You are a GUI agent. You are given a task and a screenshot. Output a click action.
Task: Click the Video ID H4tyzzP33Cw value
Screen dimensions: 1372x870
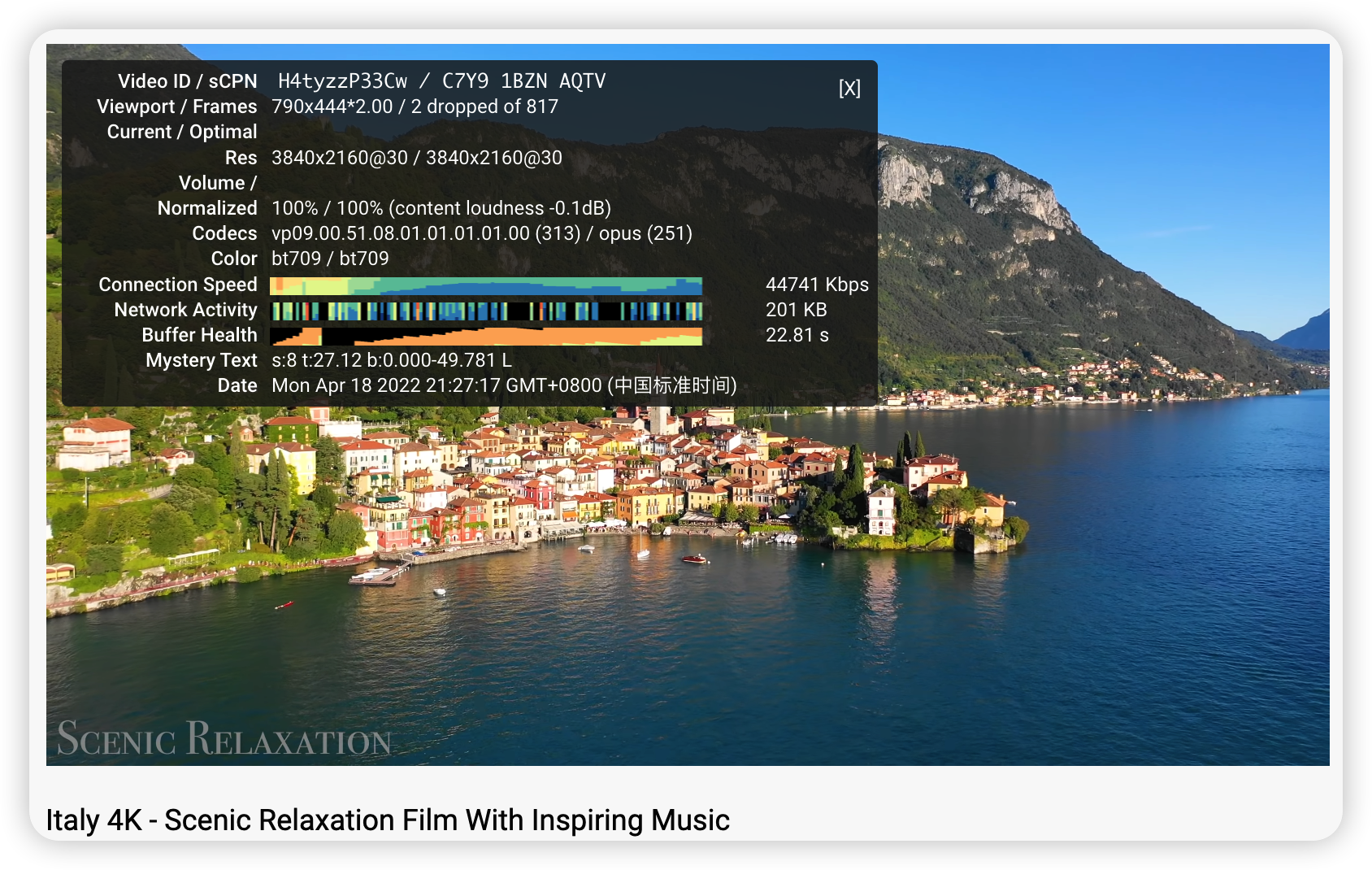tap(342, 81)
